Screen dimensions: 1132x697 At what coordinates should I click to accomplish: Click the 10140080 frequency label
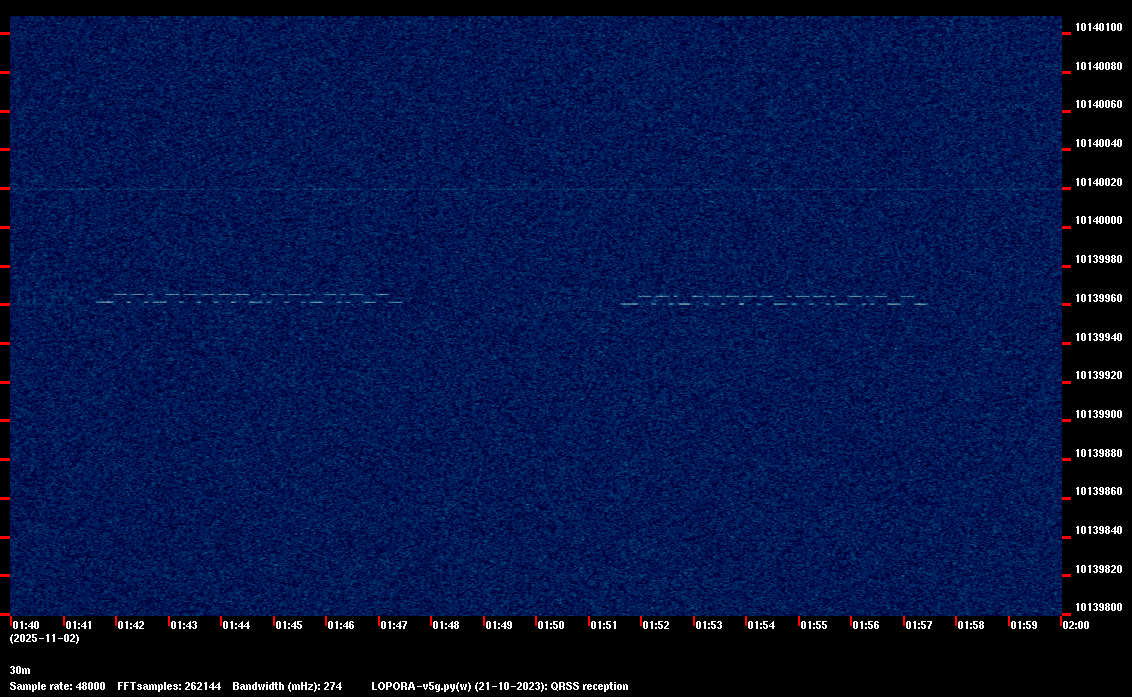pos(1099,66)
